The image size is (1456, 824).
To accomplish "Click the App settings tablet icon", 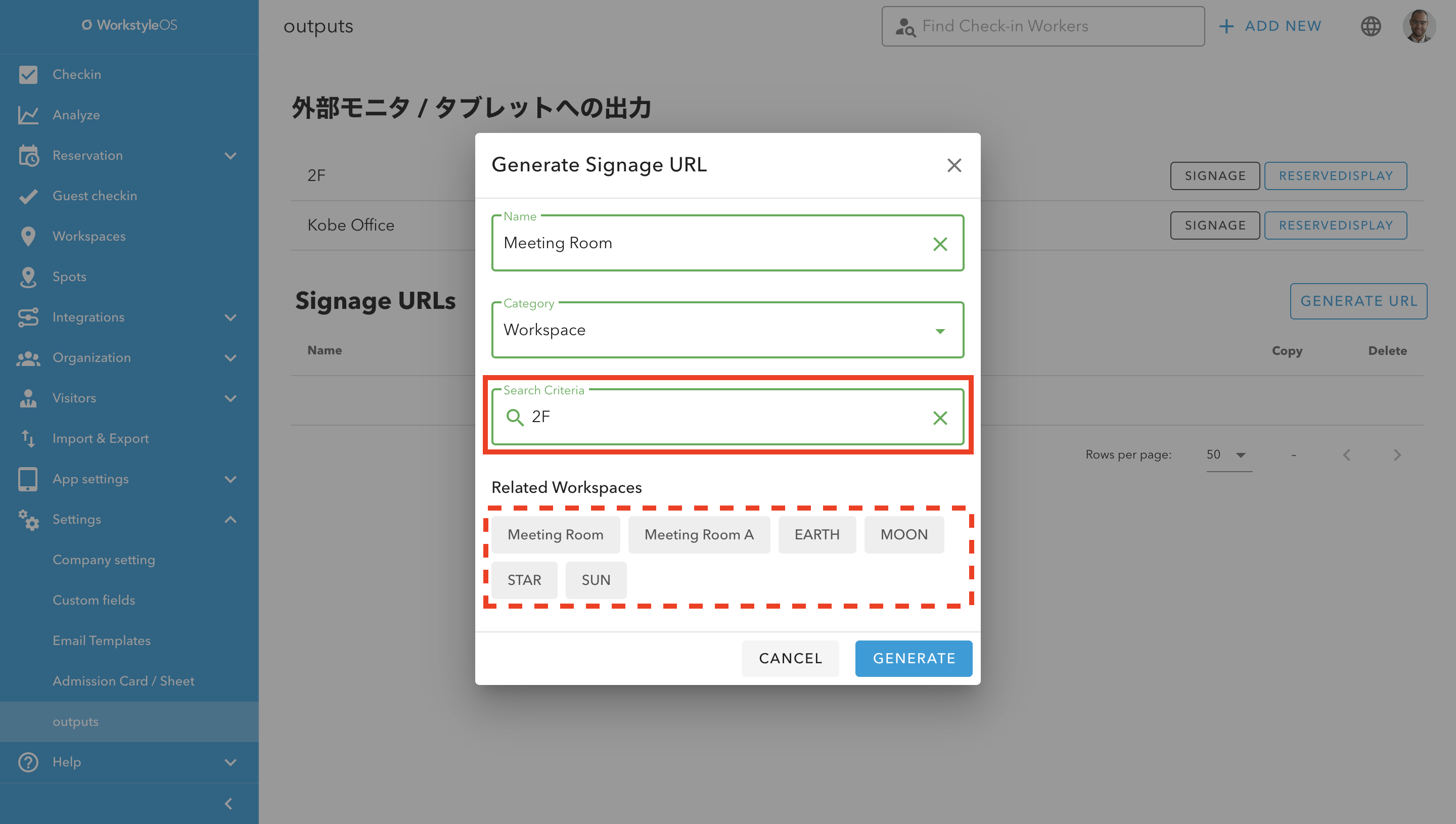I will click(28, 479).
